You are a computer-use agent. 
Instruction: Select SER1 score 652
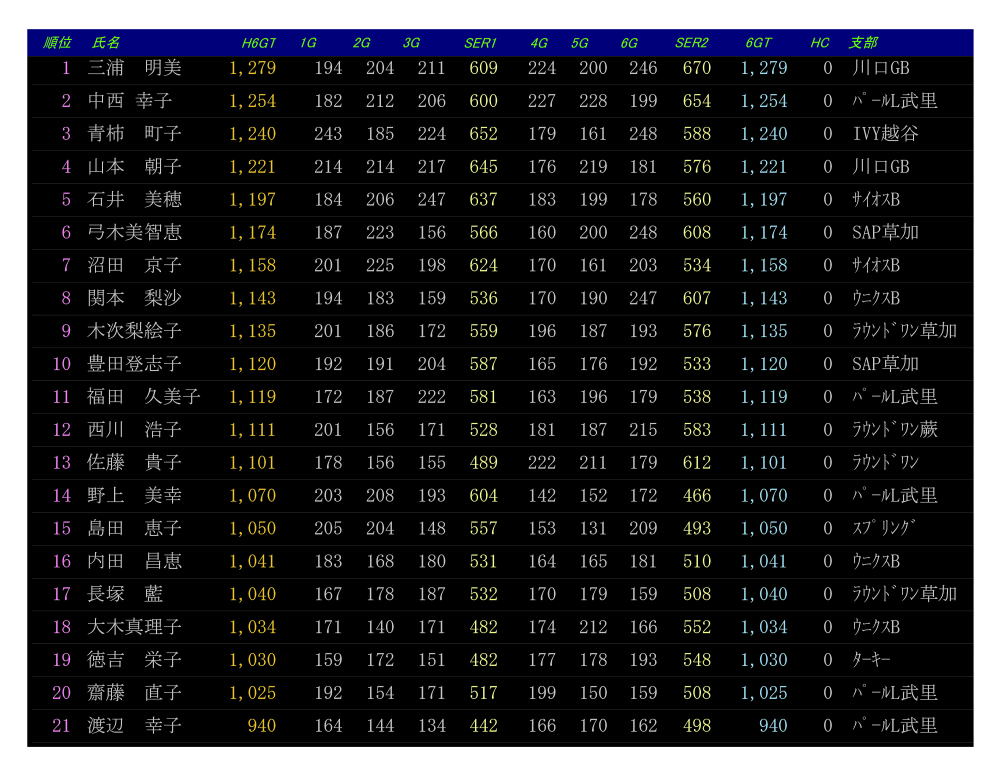(483, 134)
